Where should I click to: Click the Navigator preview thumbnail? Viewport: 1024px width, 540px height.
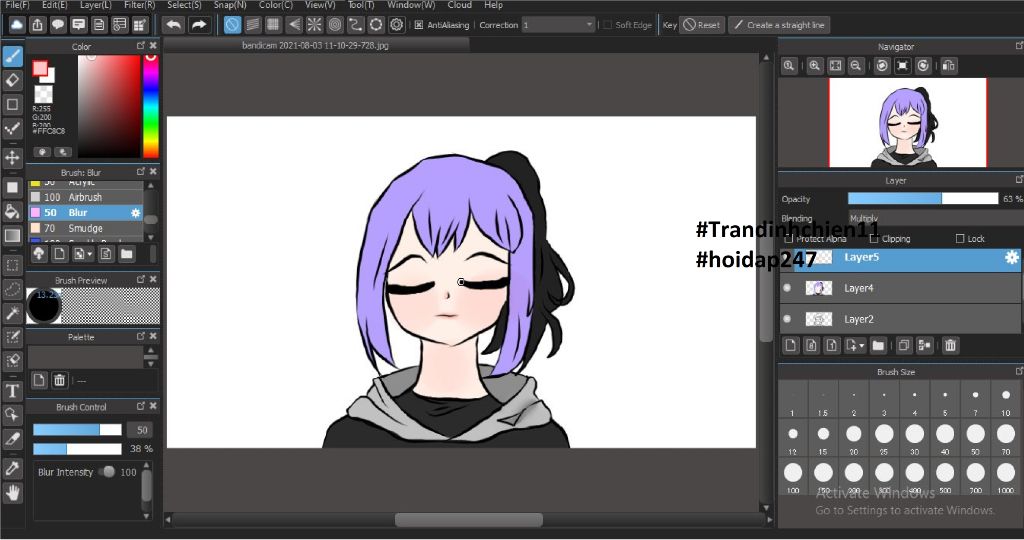point(908,123)
